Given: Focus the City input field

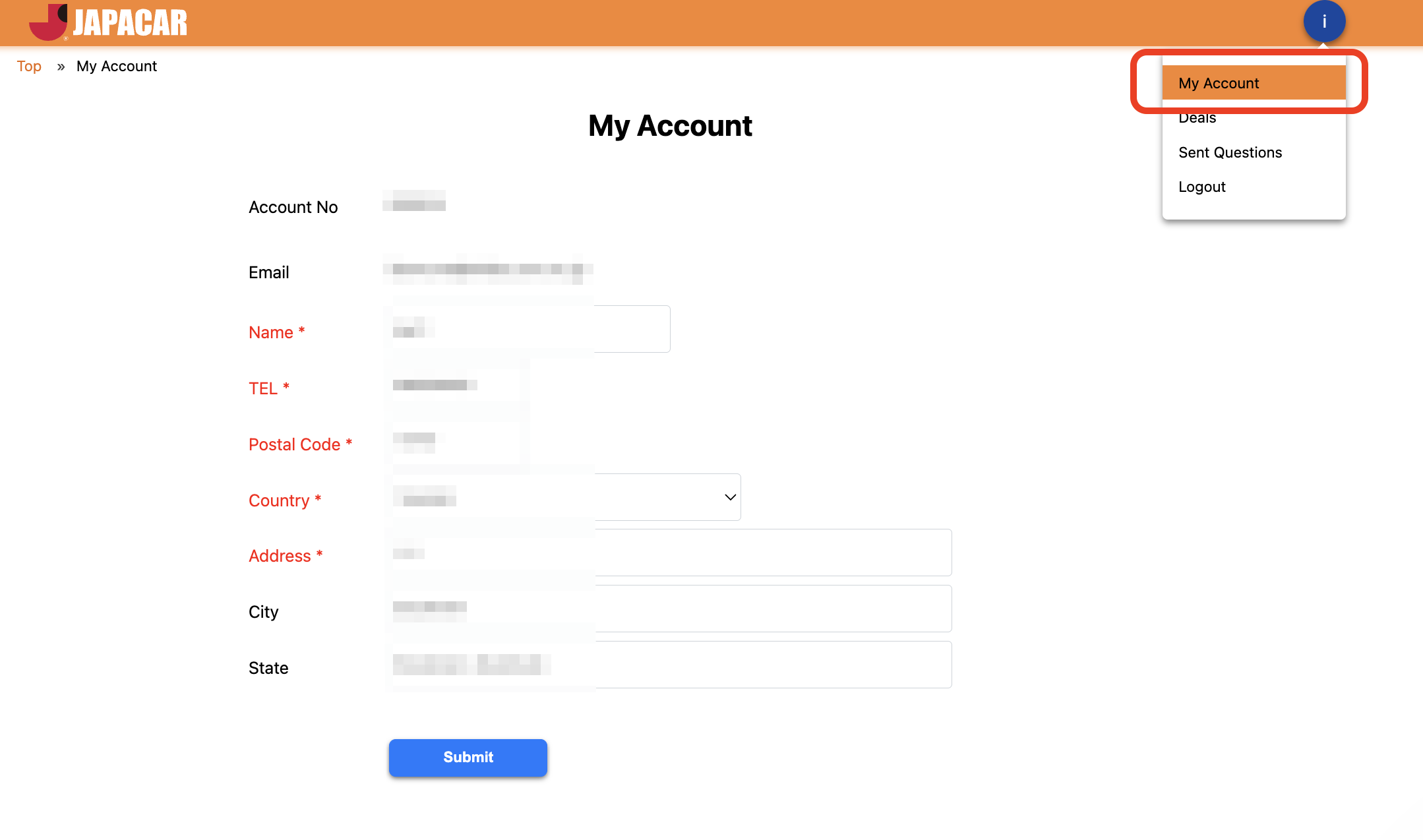Looking at the screenshot, I should tap(669, 609).
